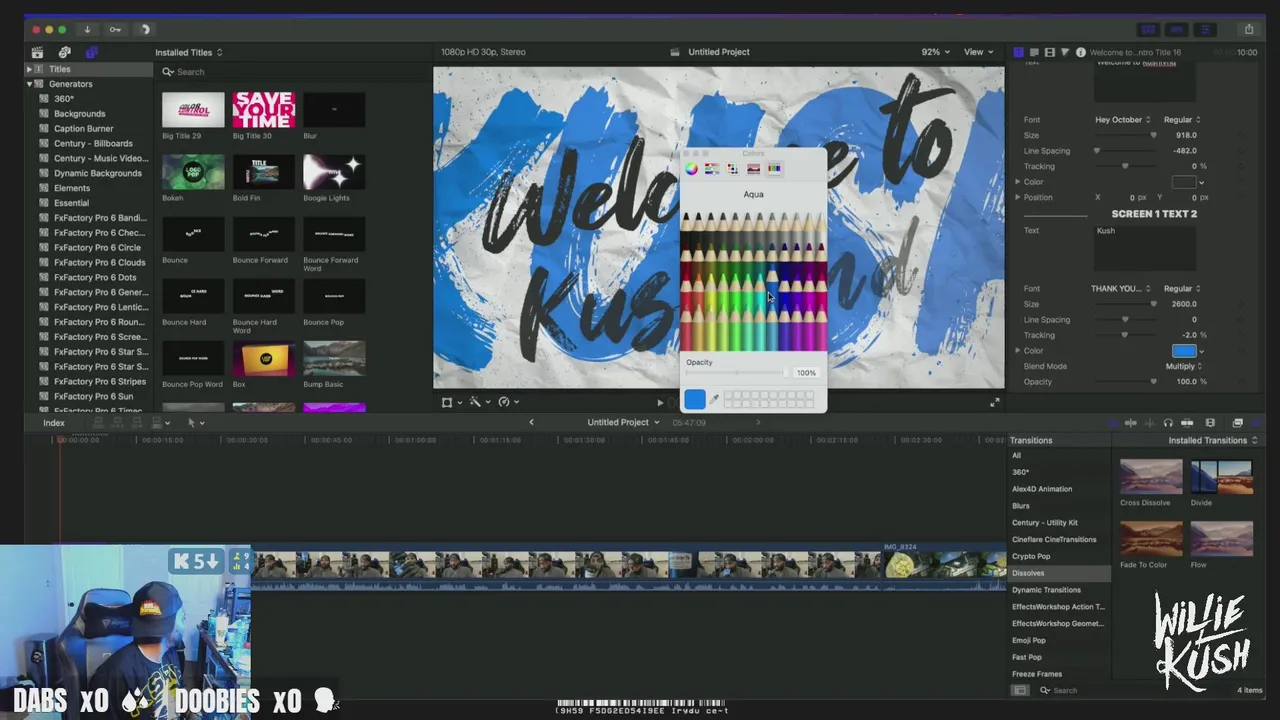
Task: Open the Info inspector icon
Action: click(x=1080, y=52)
